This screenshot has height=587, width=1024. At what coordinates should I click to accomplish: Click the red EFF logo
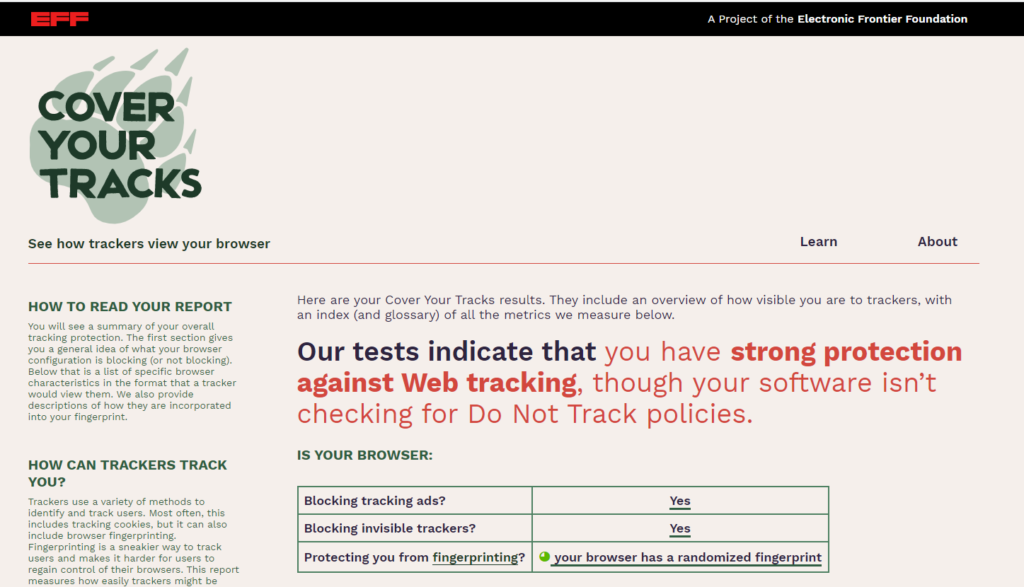pos(59,19)
